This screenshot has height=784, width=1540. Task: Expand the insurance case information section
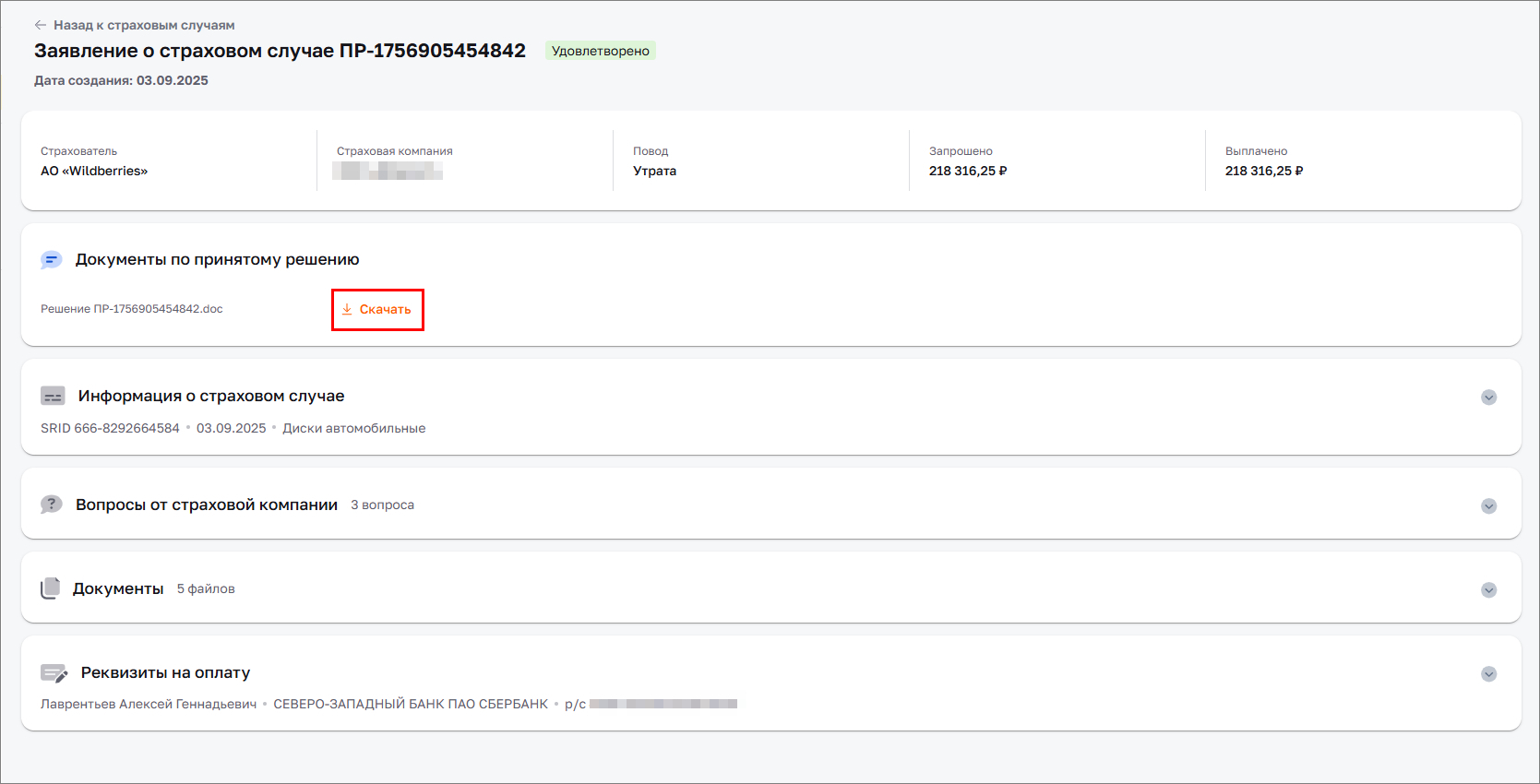(1488, 398)
